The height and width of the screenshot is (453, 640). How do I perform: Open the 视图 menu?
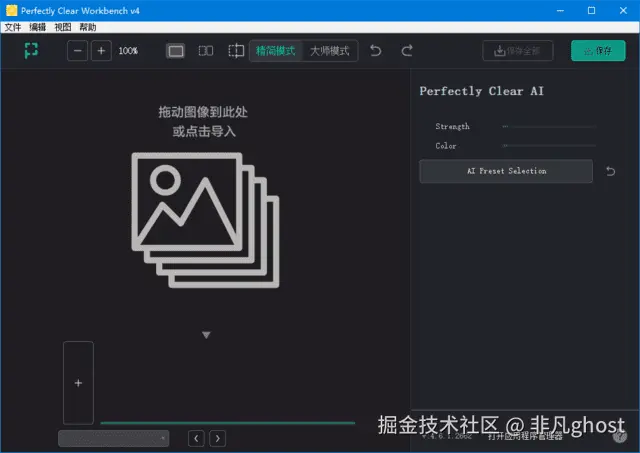pyautogui.click(x=62, y=27)
